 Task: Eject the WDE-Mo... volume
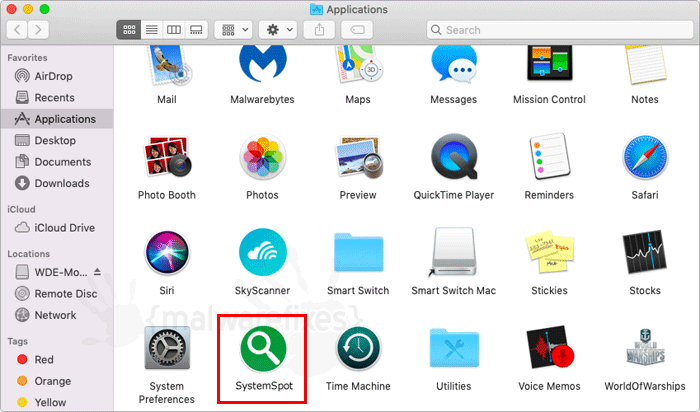(97, 272)
